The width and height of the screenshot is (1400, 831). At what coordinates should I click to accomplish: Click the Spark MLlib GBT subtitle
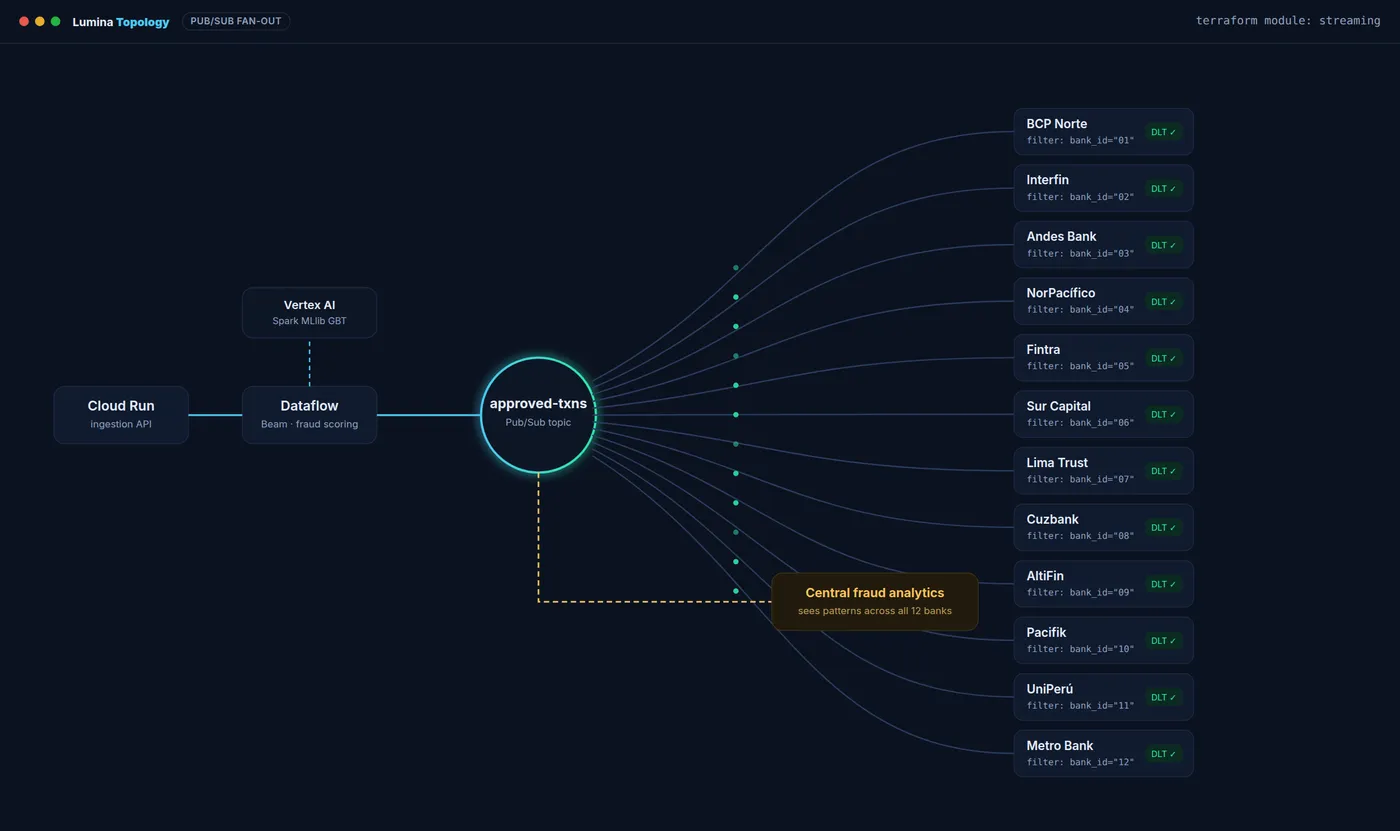[309, 321]
